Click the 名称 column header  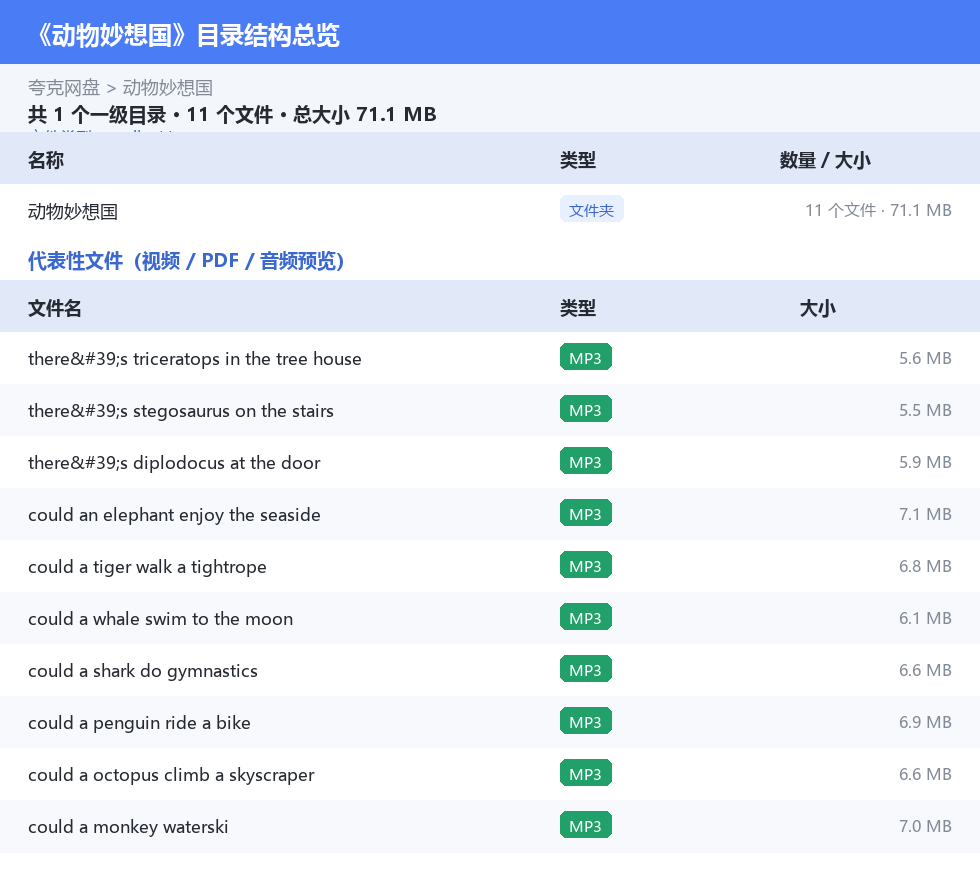(x=46, y=160)
